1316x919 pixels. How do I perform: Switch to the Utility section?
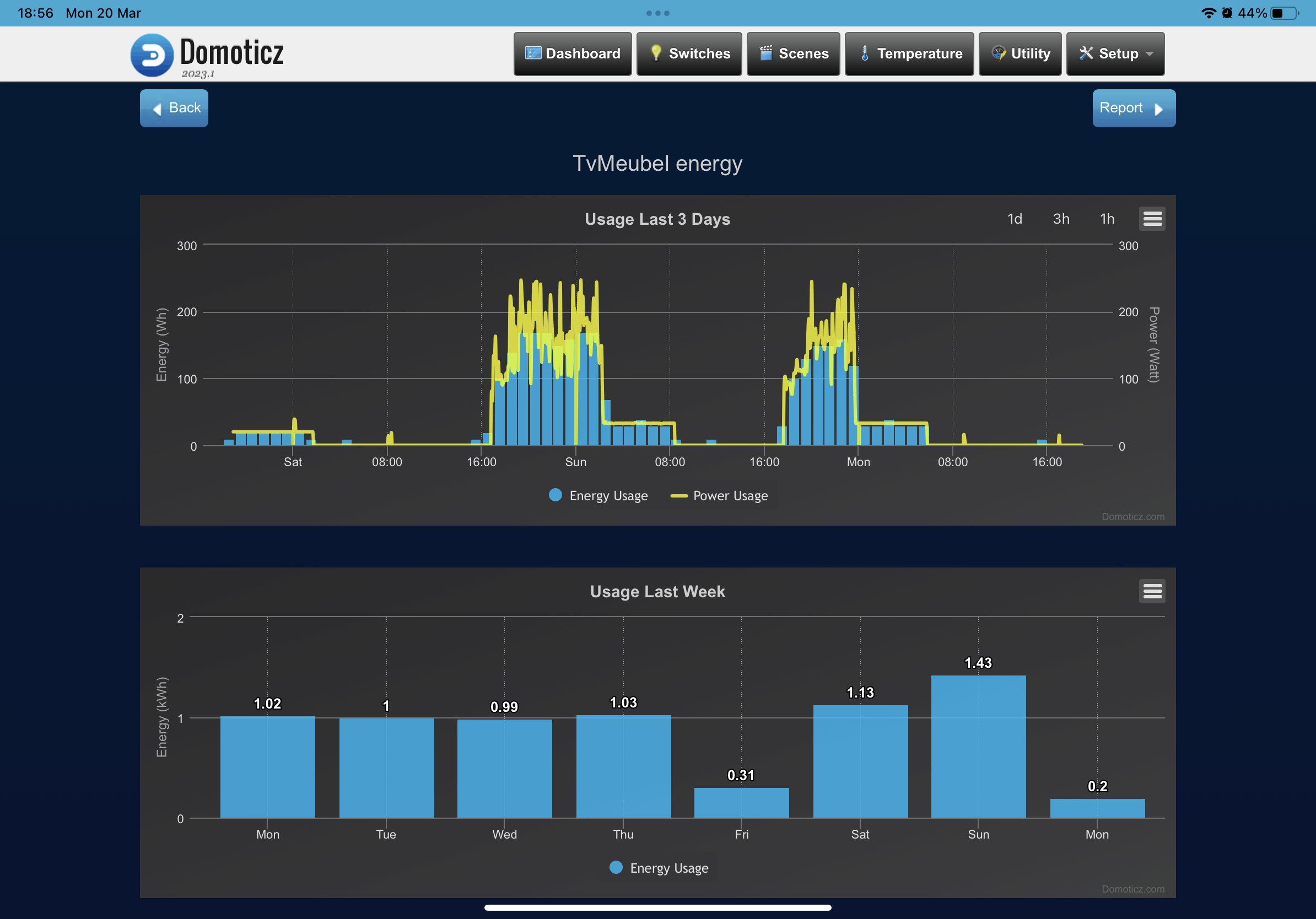(x=1020, y=53)
